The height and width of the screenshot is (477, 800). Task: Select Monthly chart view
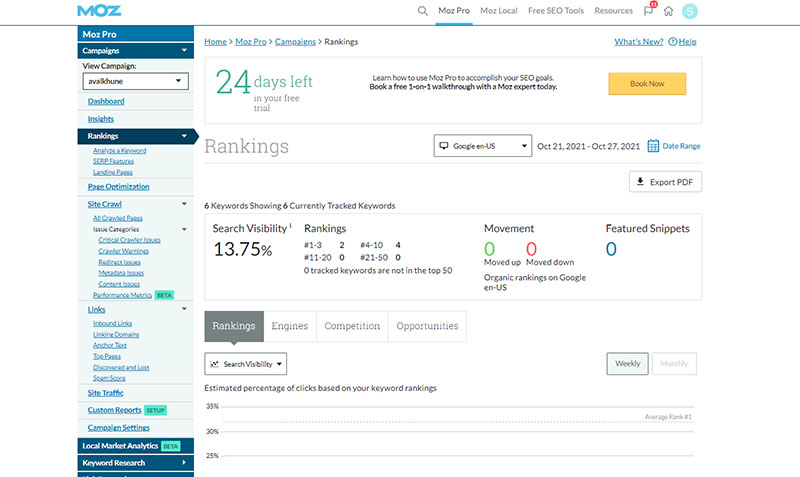click(x=674, y=364)
